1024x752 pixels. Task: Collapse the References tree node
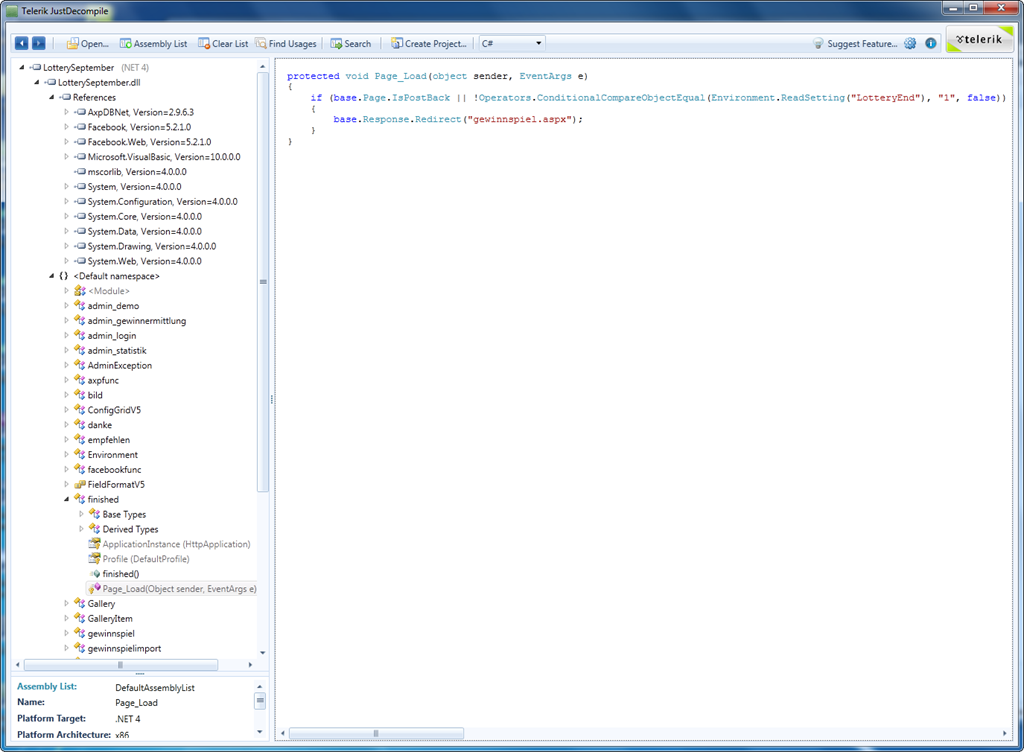(52, 98)
